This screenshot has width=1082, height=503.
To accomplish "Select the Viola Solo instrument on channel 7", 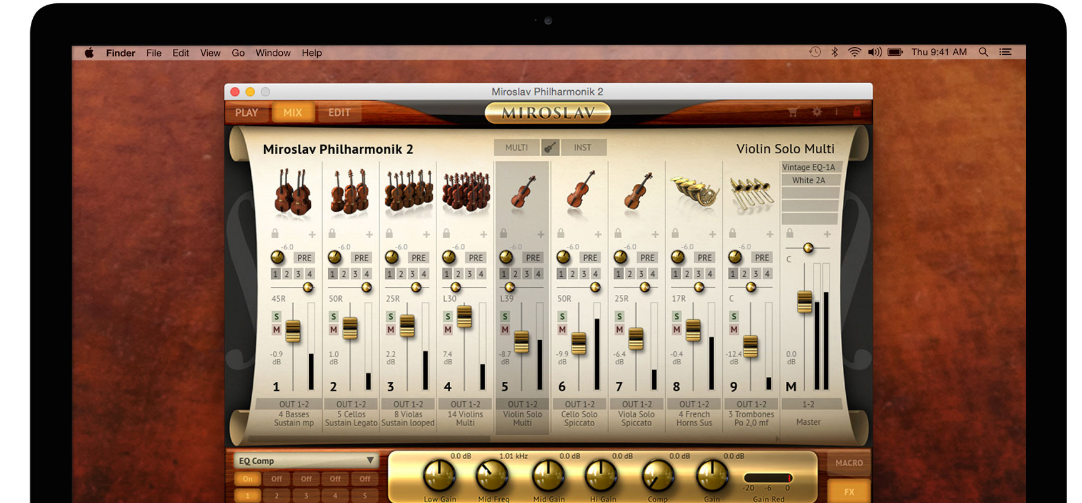I will tap(638, 190).
